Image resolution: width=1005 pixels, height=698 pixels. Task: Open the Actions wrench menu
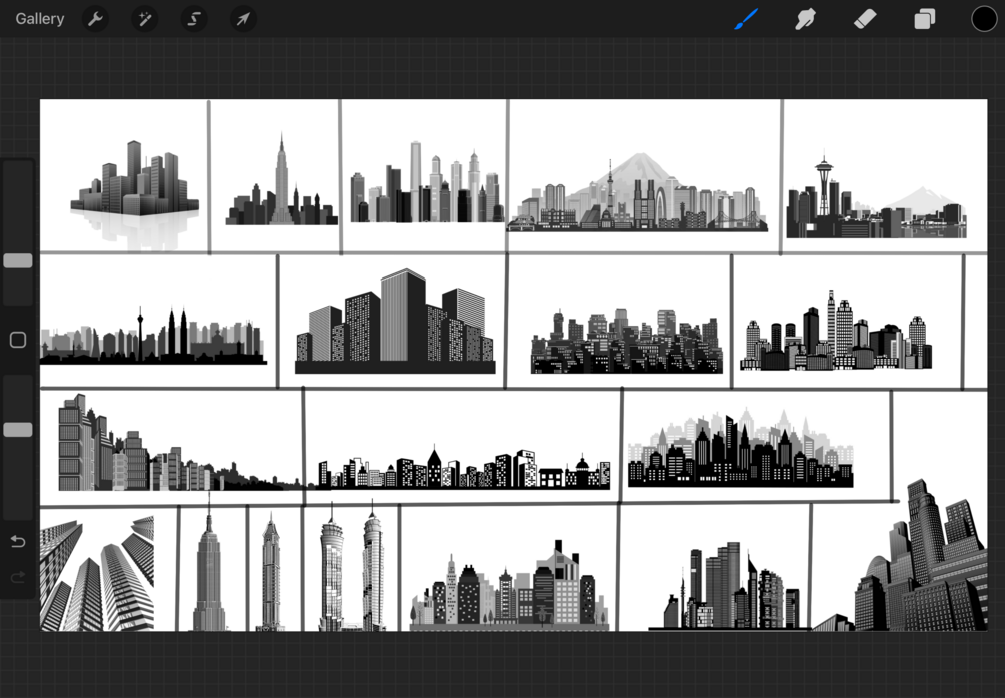(x=96, y=18)
